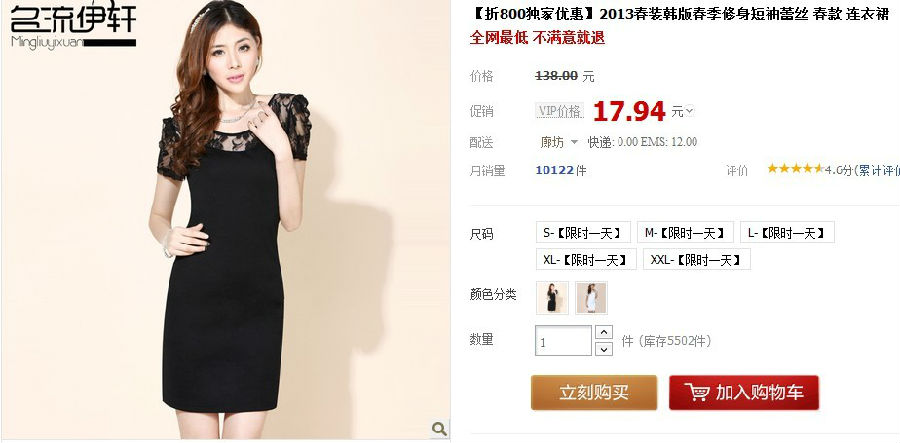Viewport: 900px width, 443px height.
Task: Click the magnifier zoom icon on product photo
Action: tap(439, 428)
